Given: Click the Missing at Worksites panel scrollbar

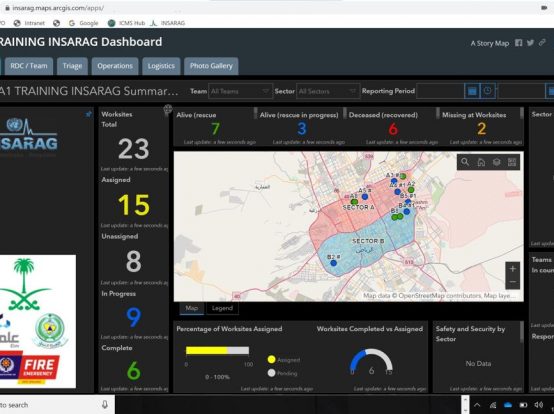Looking at the screenshot, I should (x=522, y=113).
